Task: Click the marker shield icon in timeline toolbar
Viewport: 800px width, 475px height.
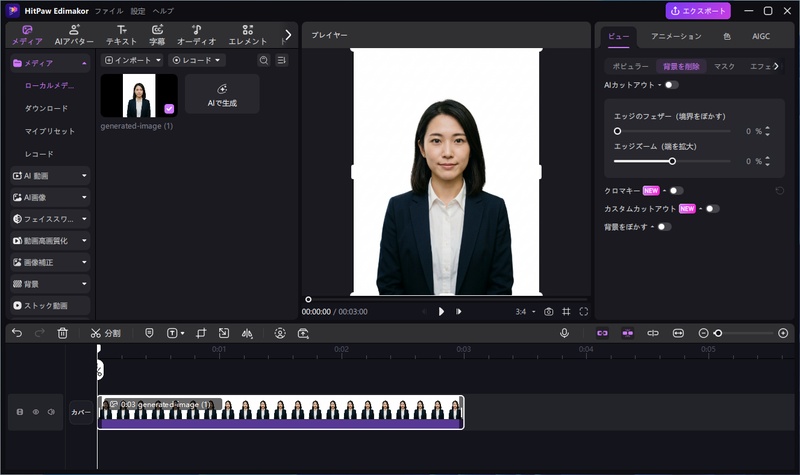Action: coord(149,333)
